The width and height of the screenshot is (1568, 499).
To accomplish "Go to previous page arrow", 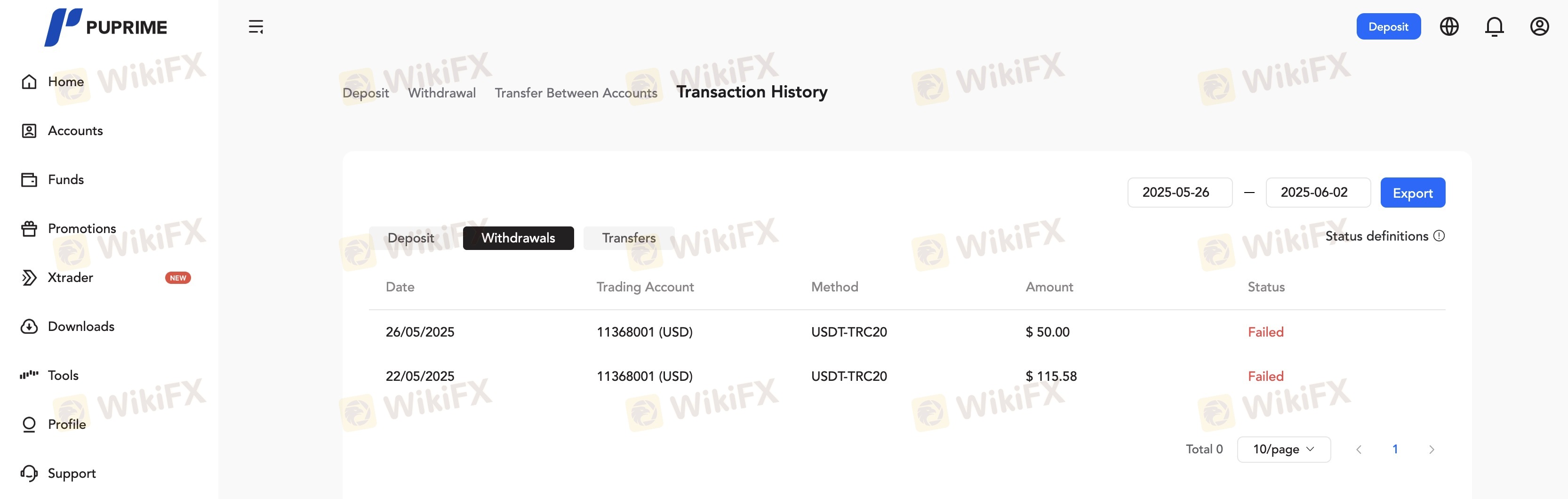I will click(x=1359, y=450).
